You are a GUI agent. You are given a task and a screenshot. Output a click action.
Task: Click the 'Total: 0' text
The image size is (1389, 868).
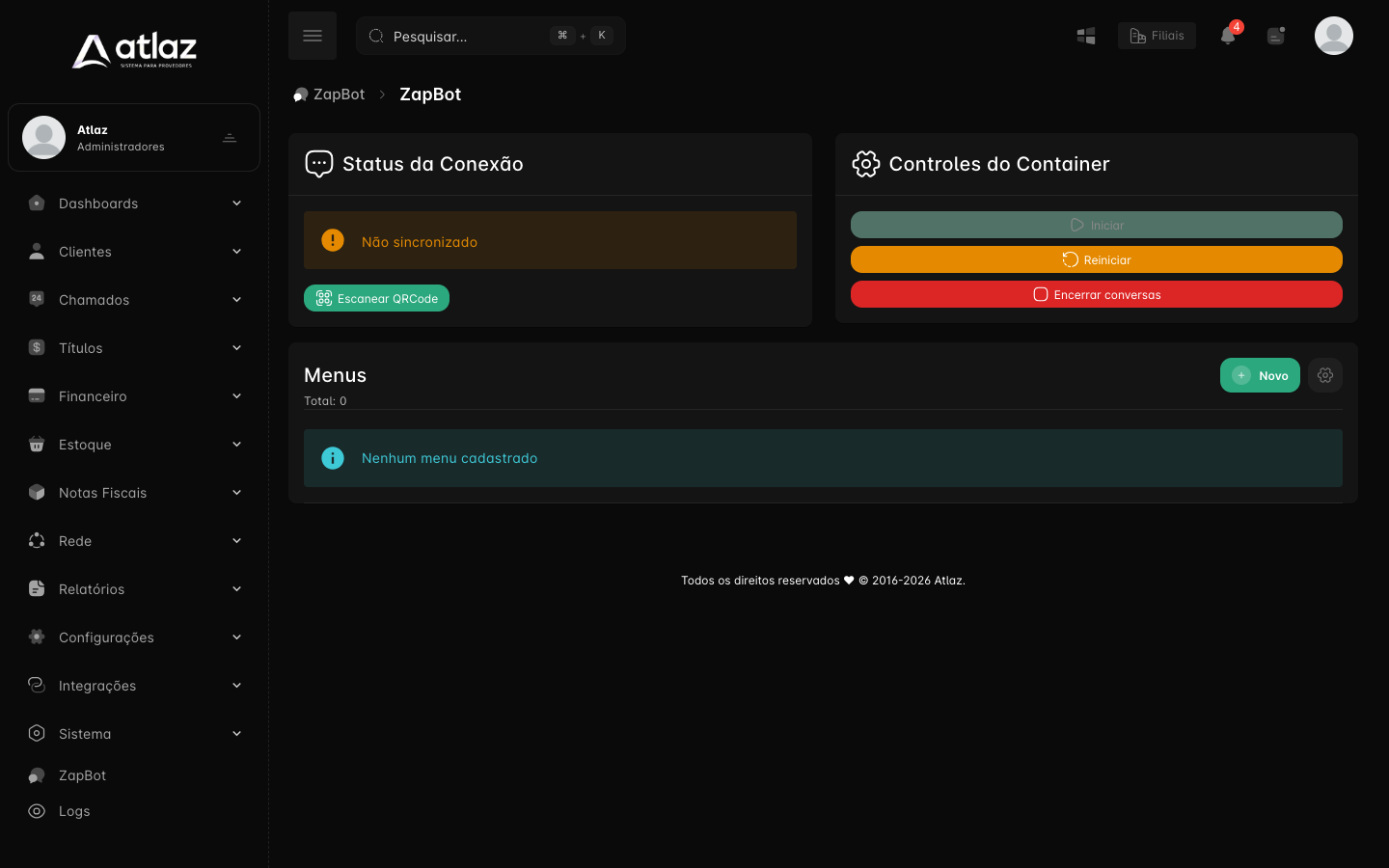325,401
